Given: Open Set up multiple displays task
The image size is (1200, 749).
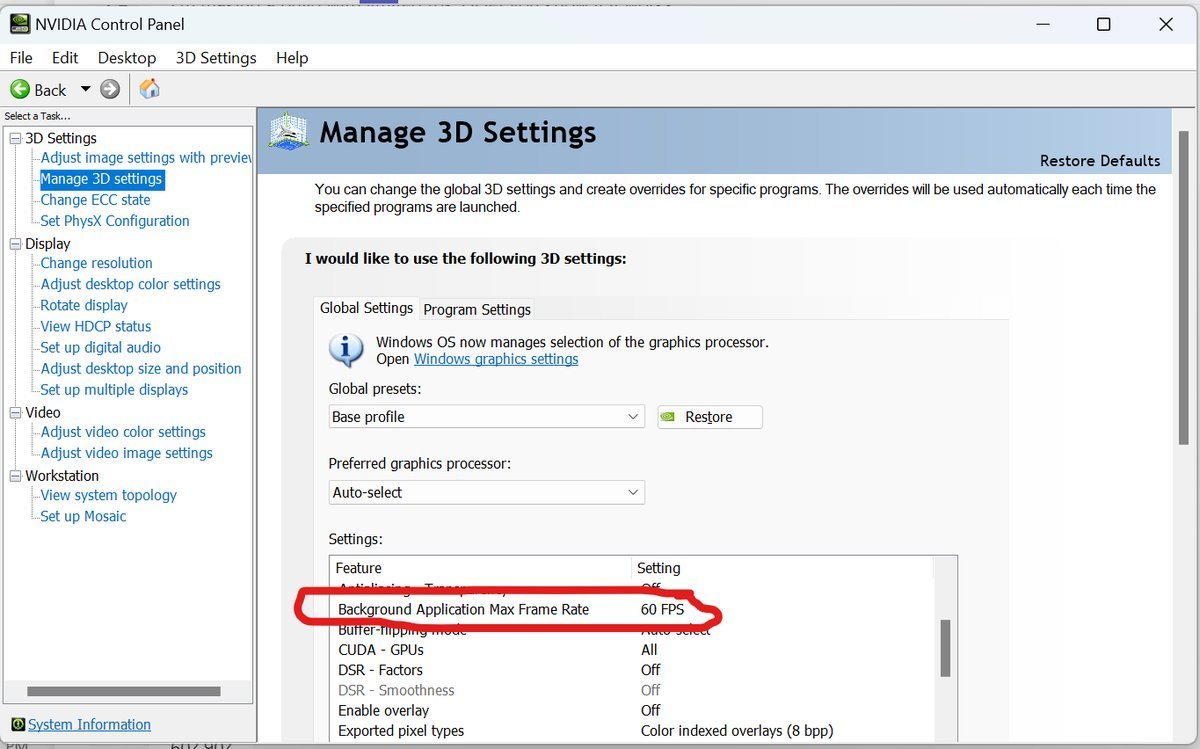Looking at the screenshot, I should coord(114,389).
